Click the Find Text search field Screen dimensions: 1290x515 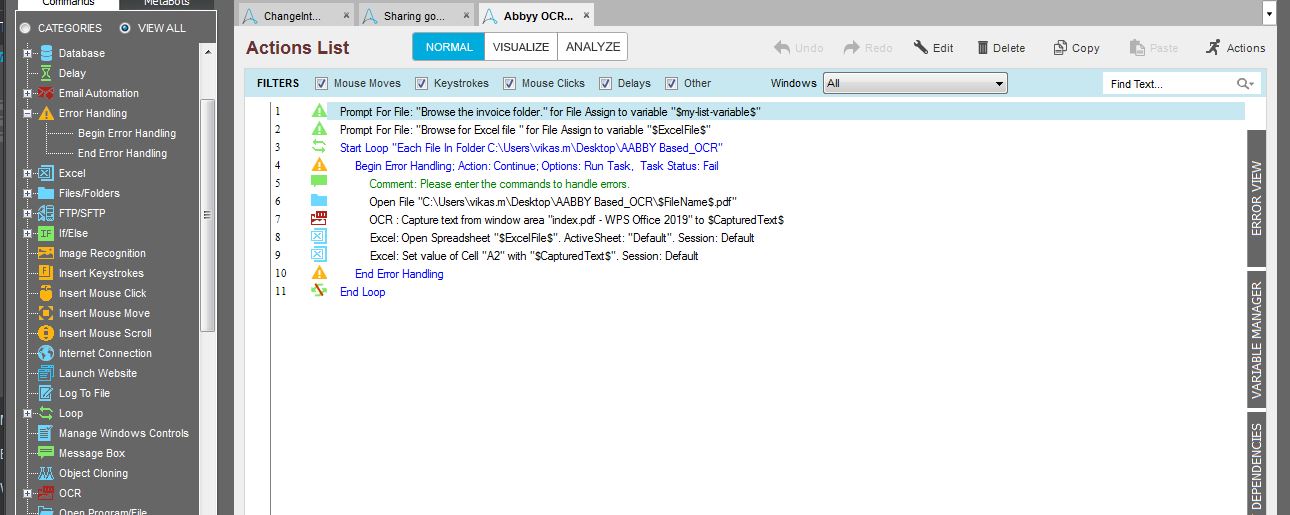click(1168, 84)
